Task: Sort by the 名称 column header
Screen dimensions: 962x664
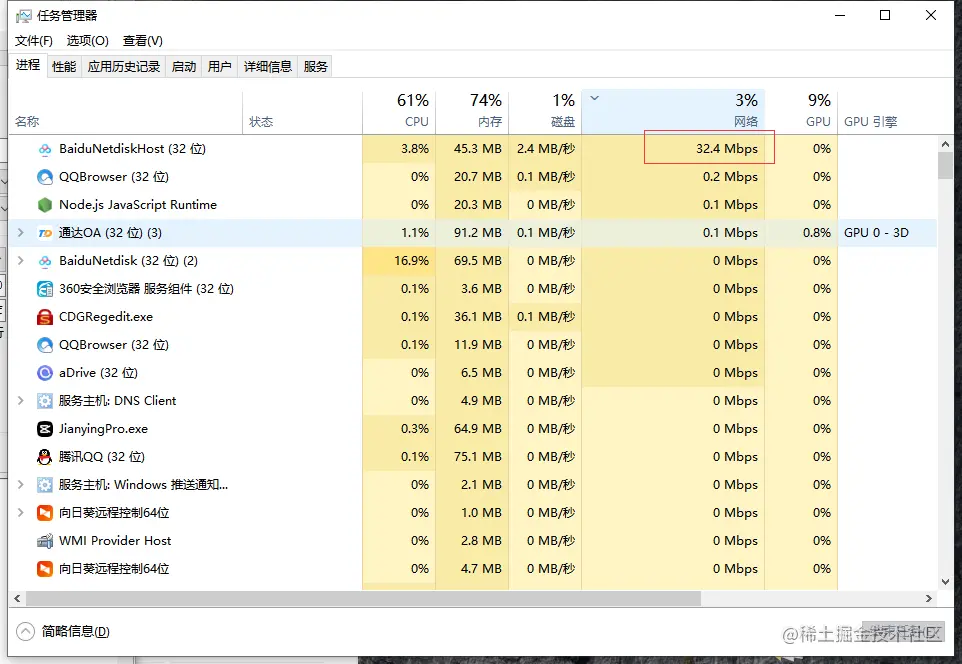Action: pyautogui.click(x=126, y=112)
